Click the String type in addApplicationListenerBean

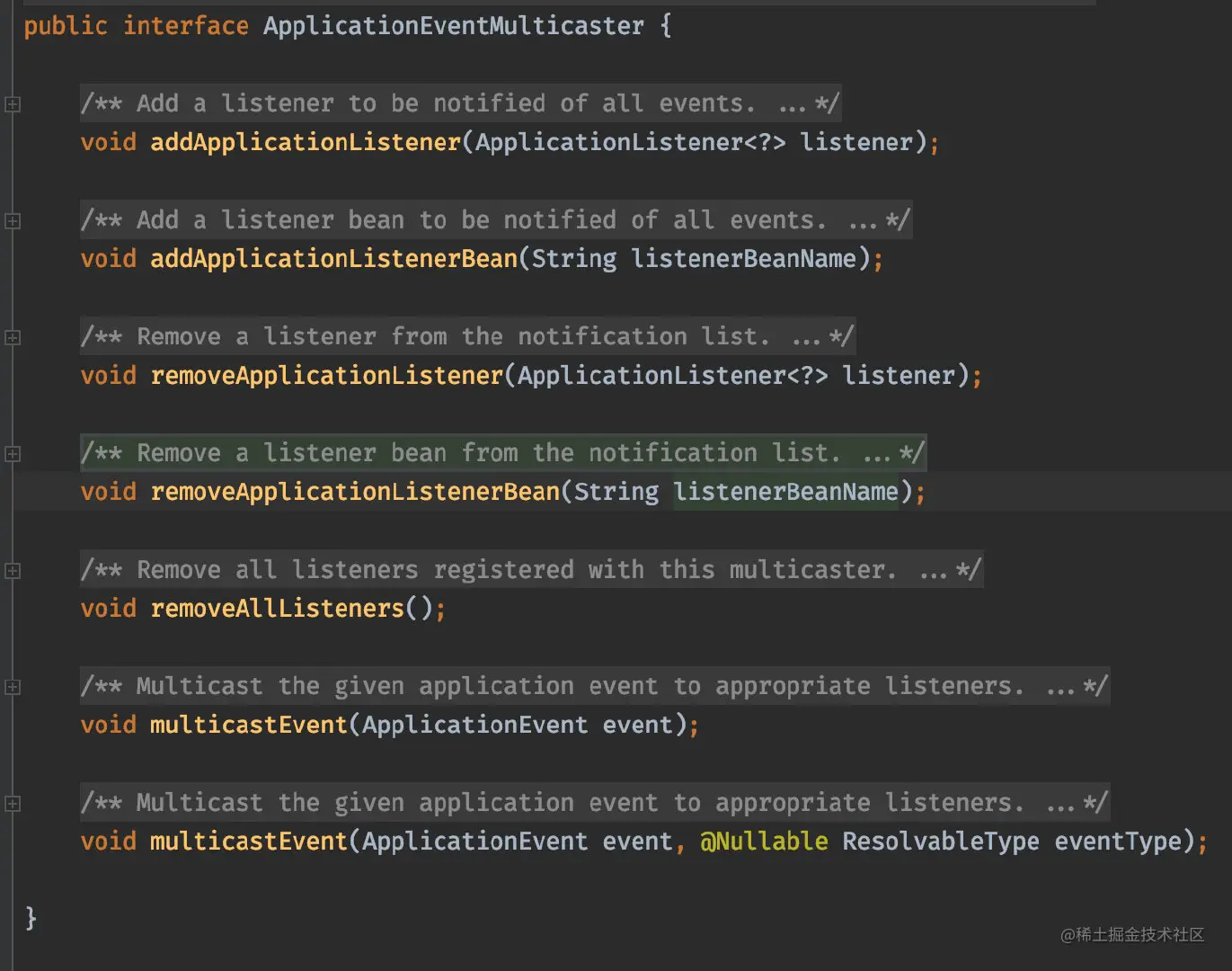point(574,259)
